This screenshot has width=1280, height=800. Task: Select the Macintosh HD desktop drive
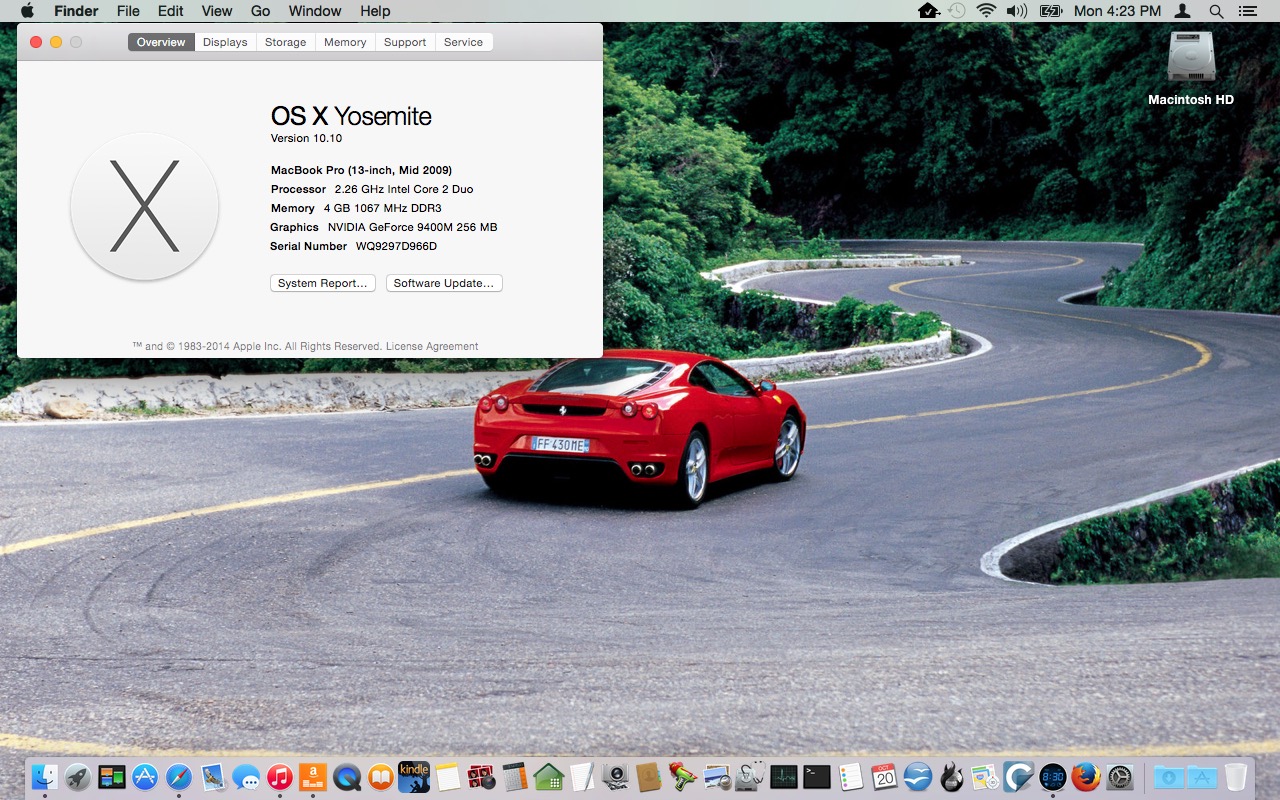pos(1191,68)
